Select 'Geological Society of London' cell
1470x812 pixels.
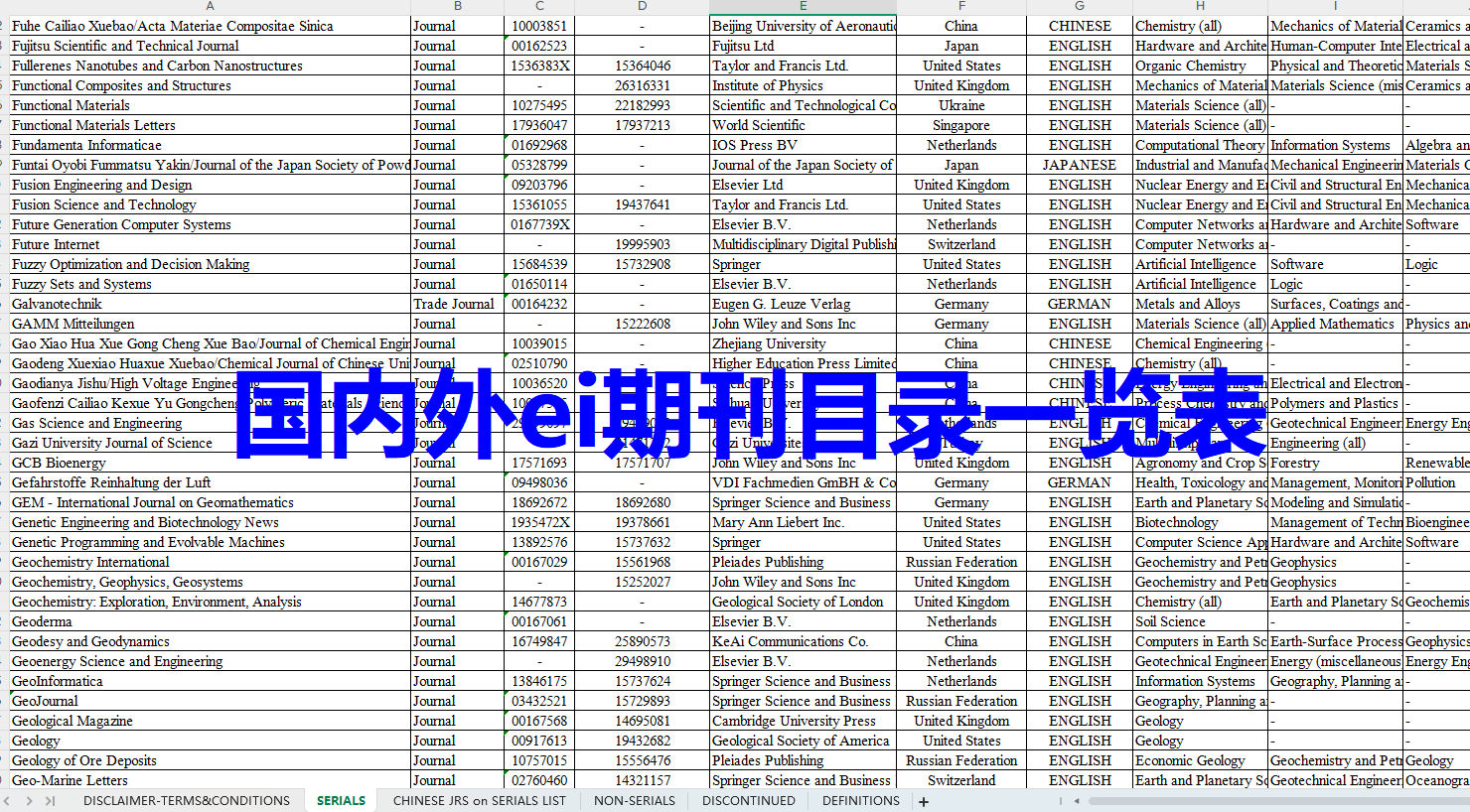coord(803,602)
